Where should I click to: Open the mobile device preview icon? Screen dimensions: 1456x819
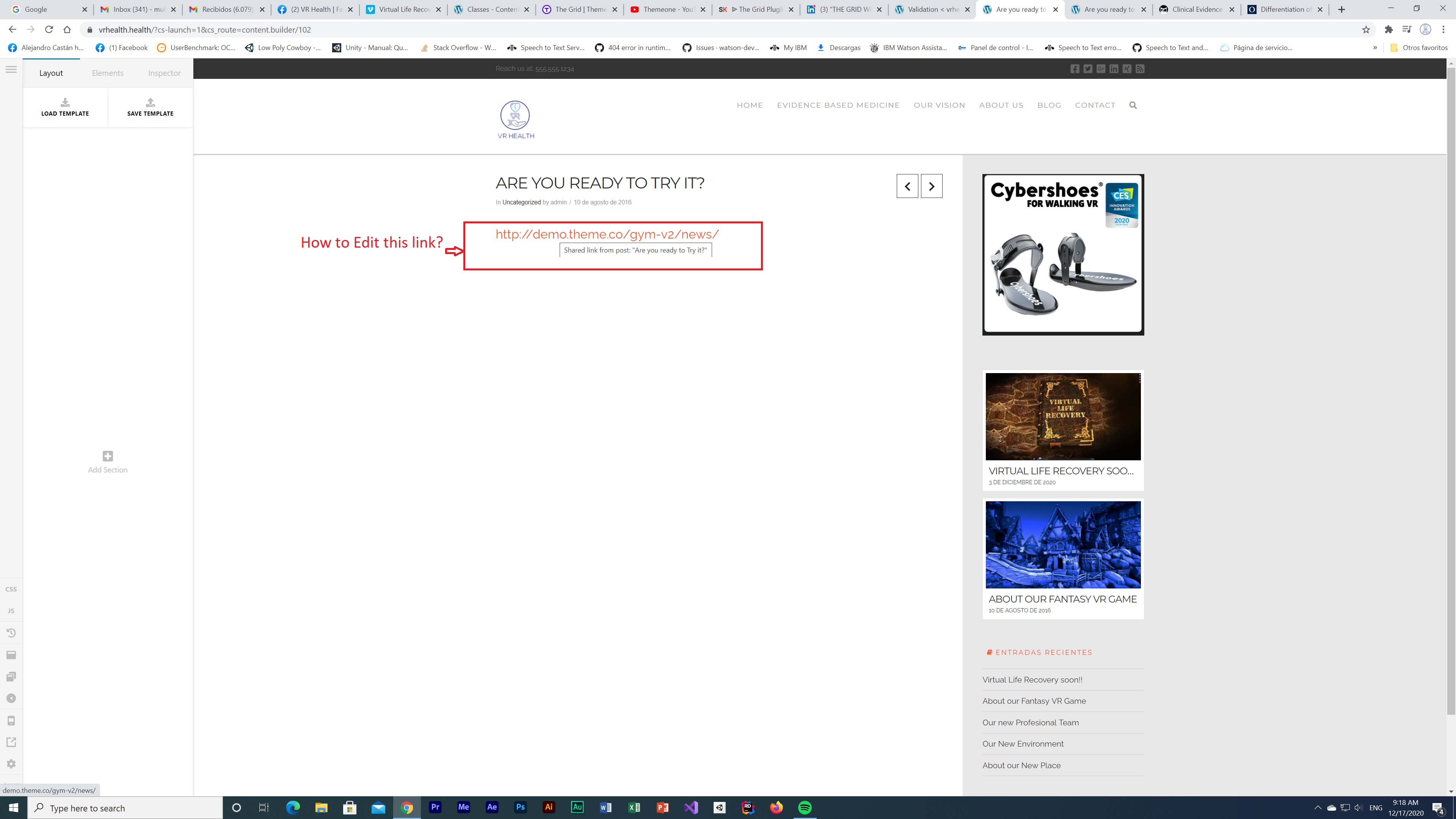(11, 721)
